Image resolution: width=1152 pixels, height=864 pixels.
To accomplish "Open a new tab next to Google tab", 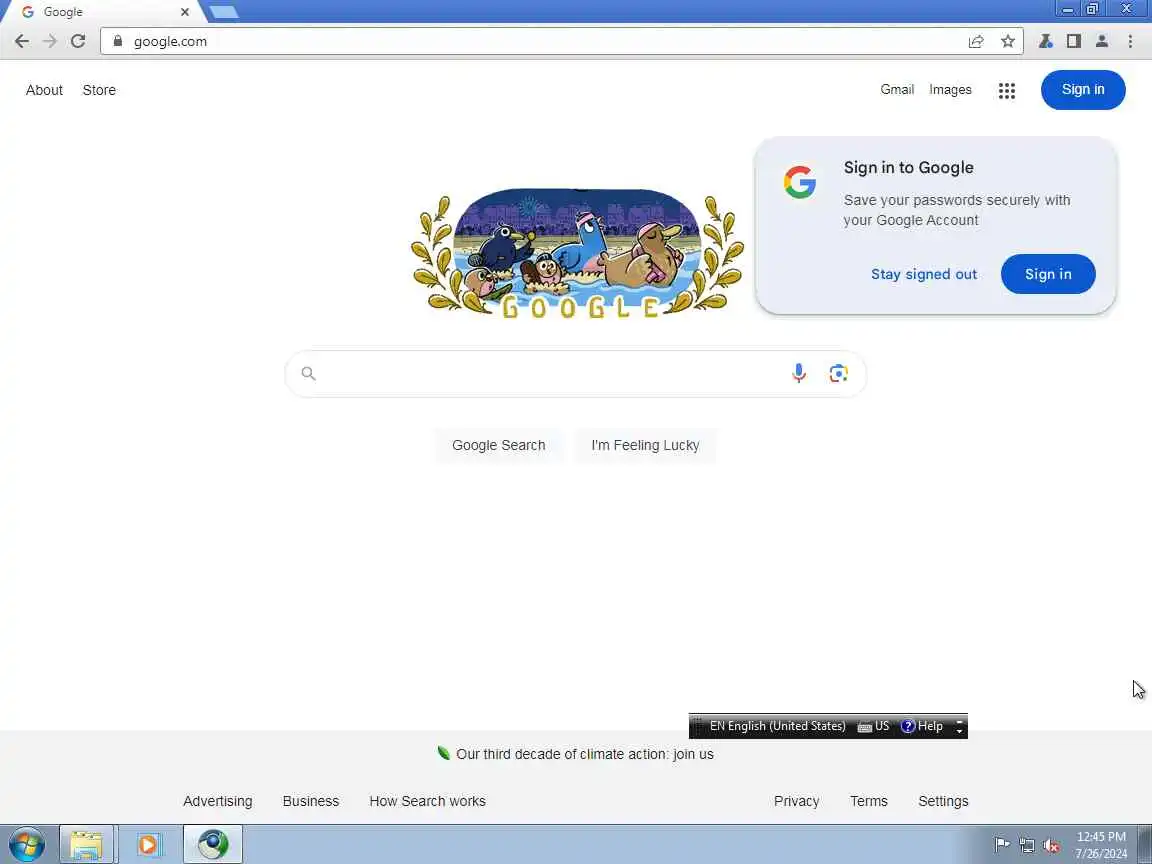I will 223,12.
